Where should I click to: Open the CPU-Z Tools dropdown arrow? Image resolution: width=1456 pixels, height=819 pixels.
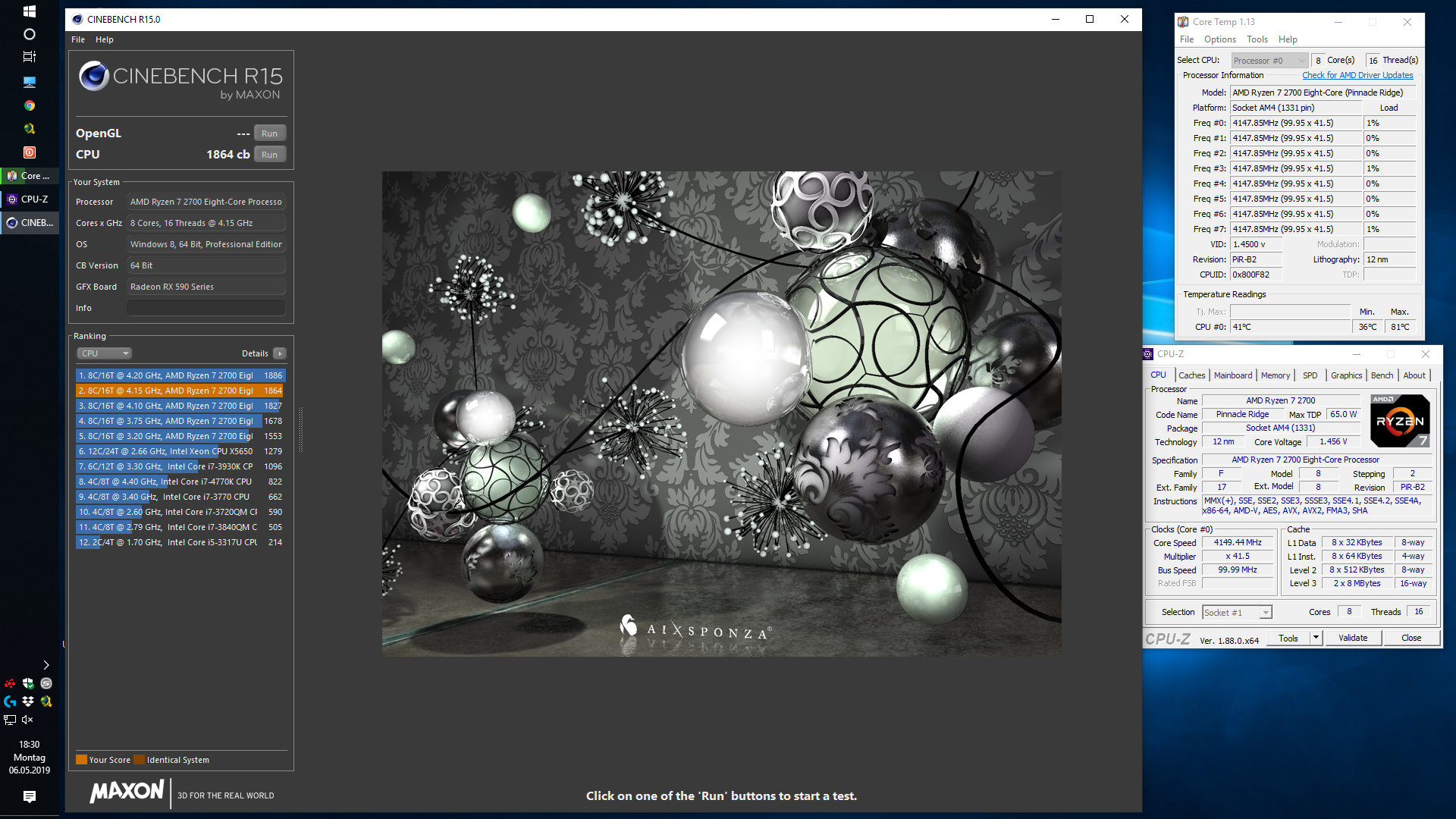click(1316, 638)
